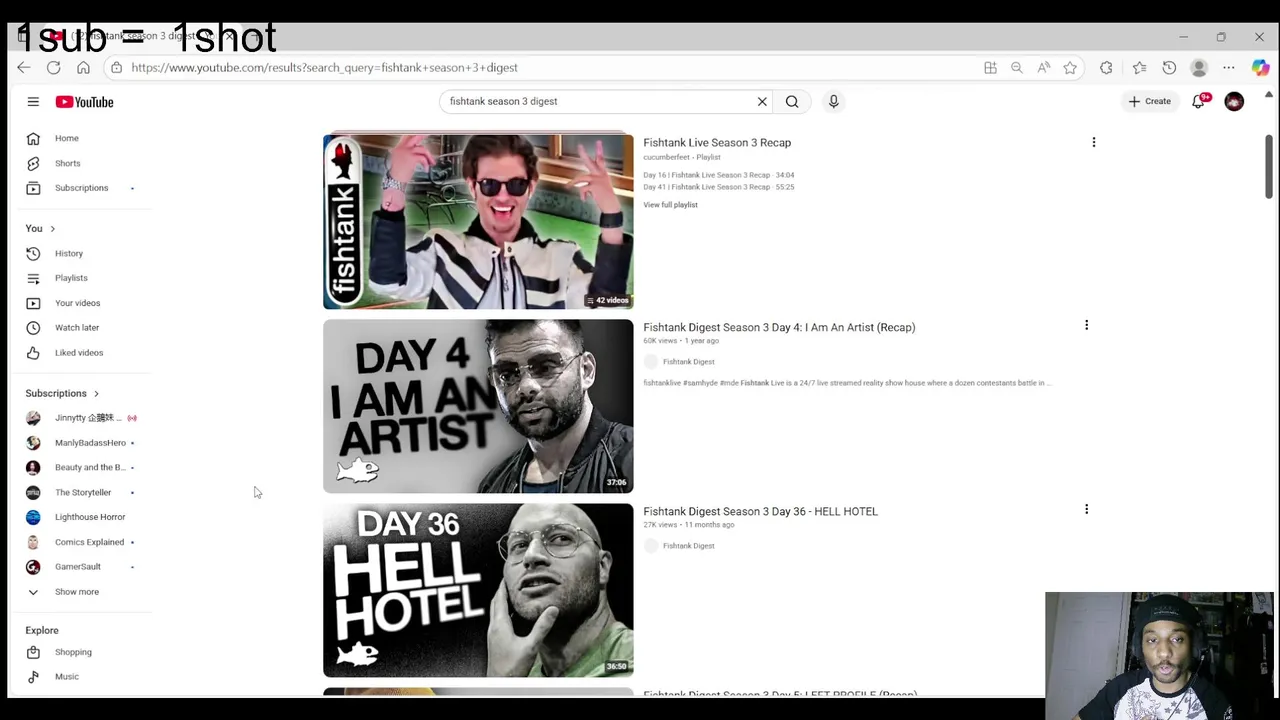Open browser zoom magnifier icon in address bar
1280x720 pixels.
[x=1016, y=67]
